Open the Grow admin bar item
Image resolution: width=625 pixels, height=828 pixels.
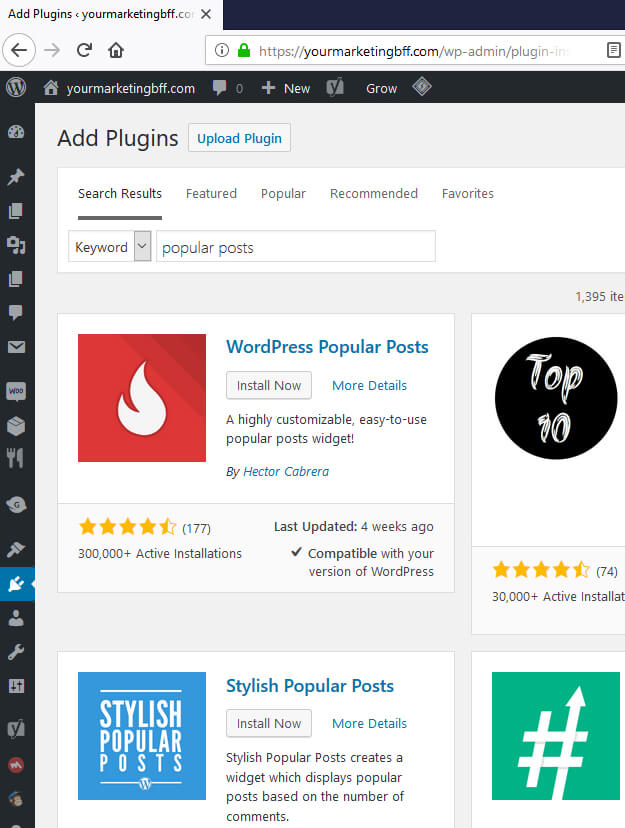[381, 88]
